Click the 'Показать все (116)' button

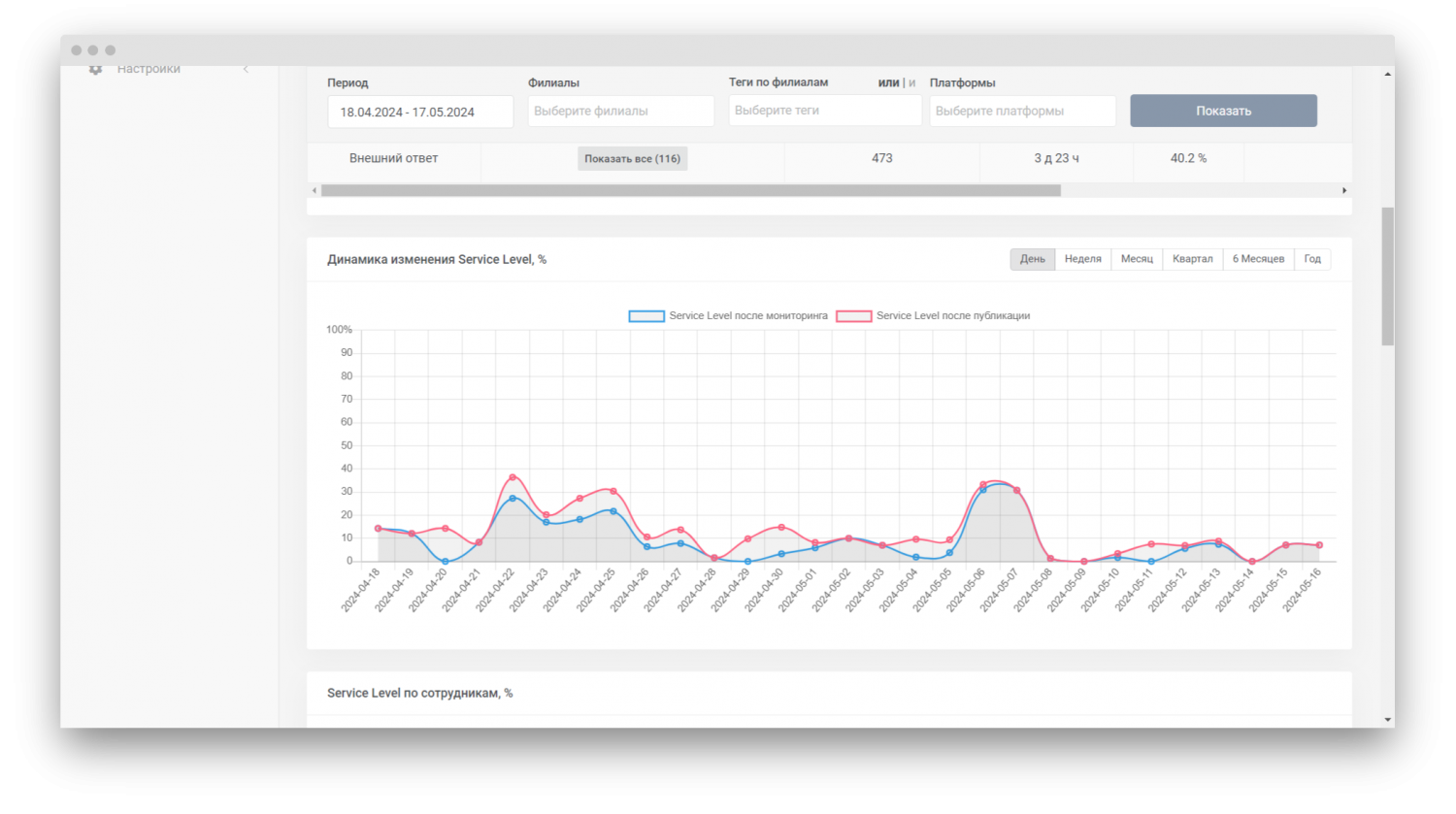632,159
